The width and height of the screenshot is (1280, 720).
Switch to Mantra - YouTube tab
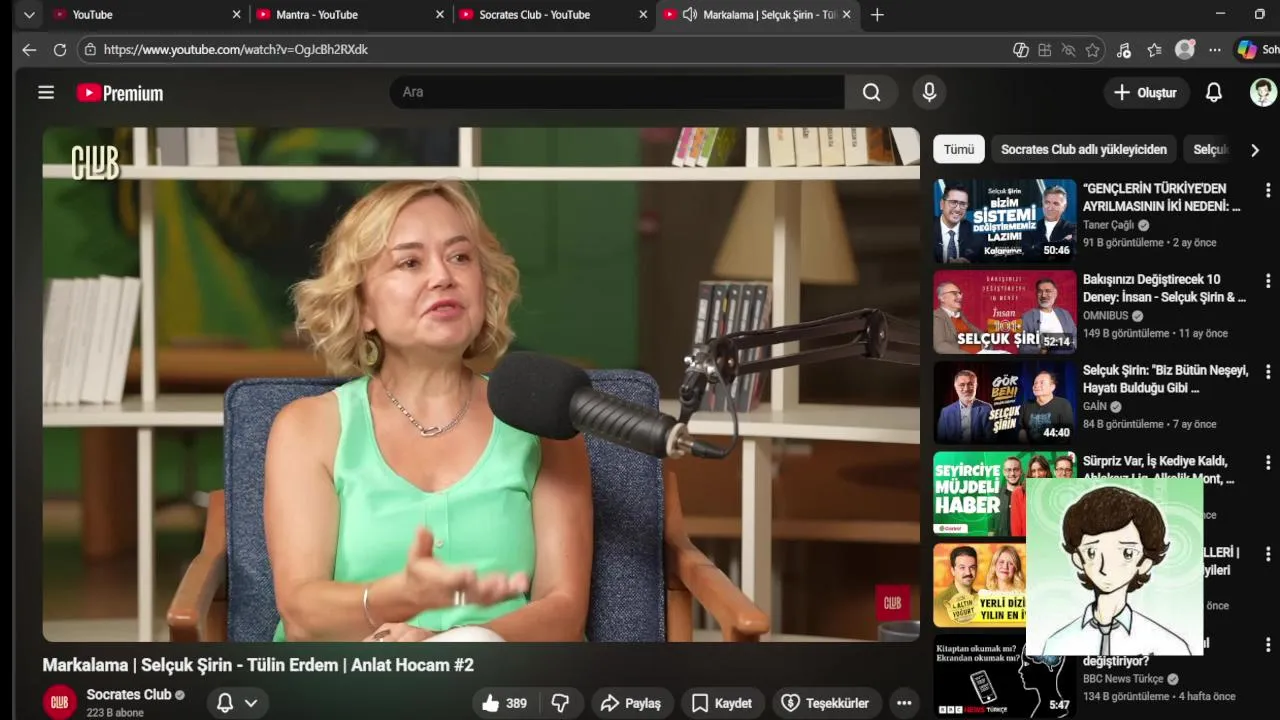coord(349,15)
